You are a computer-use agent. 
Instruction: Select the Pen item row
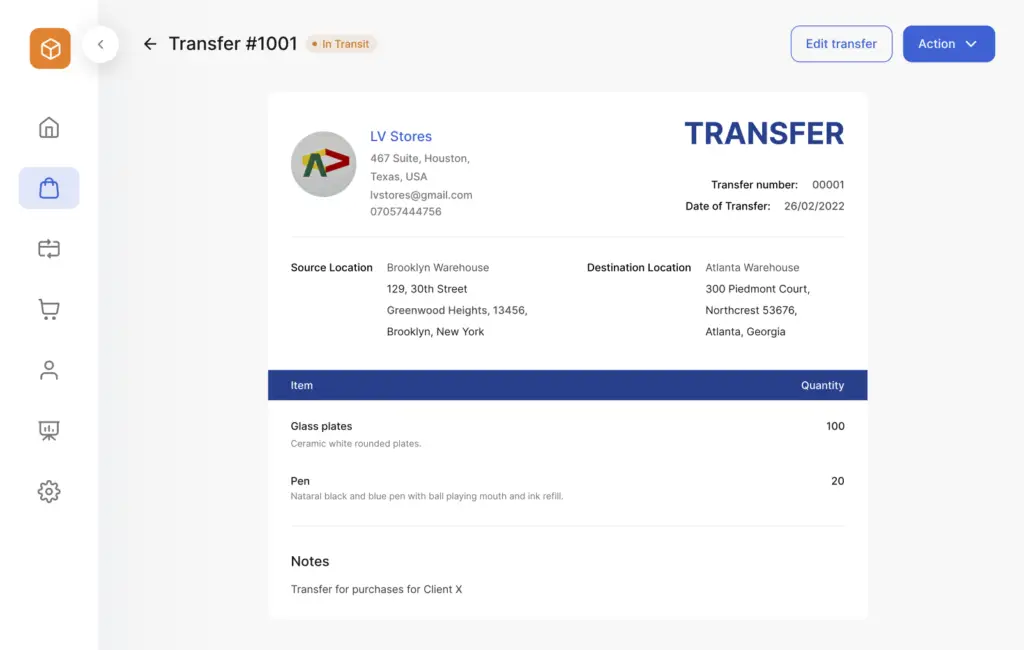click(x=567, y=487)
